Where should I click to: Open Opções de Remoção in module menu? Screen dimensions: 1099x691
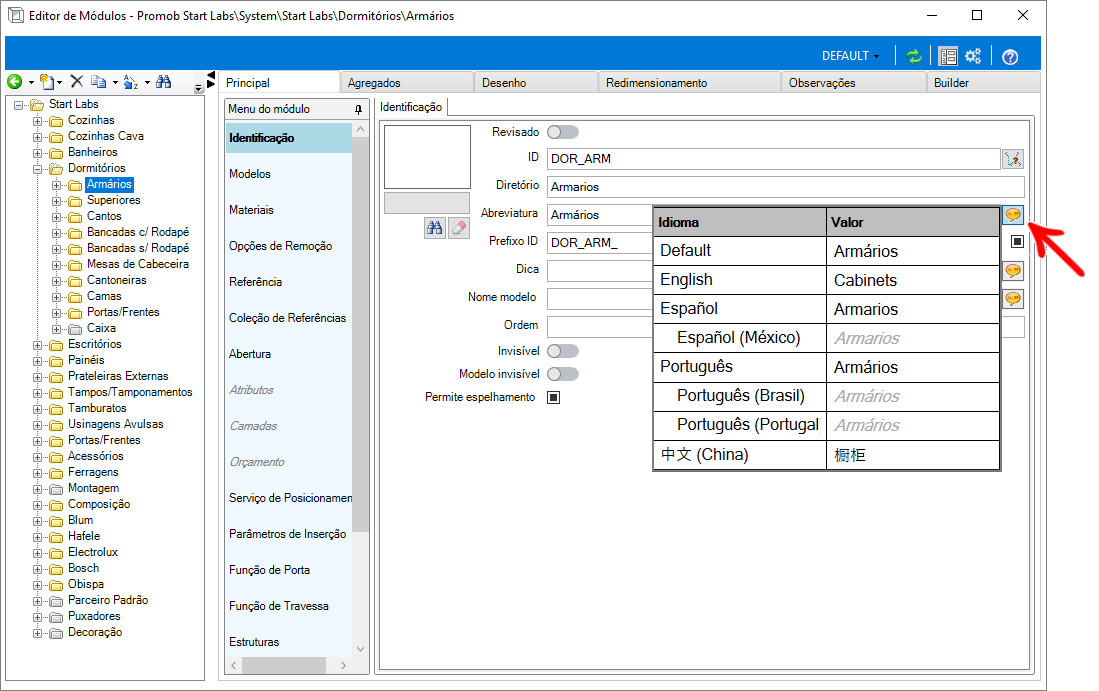pyautogui.click(x=288, y=246)
